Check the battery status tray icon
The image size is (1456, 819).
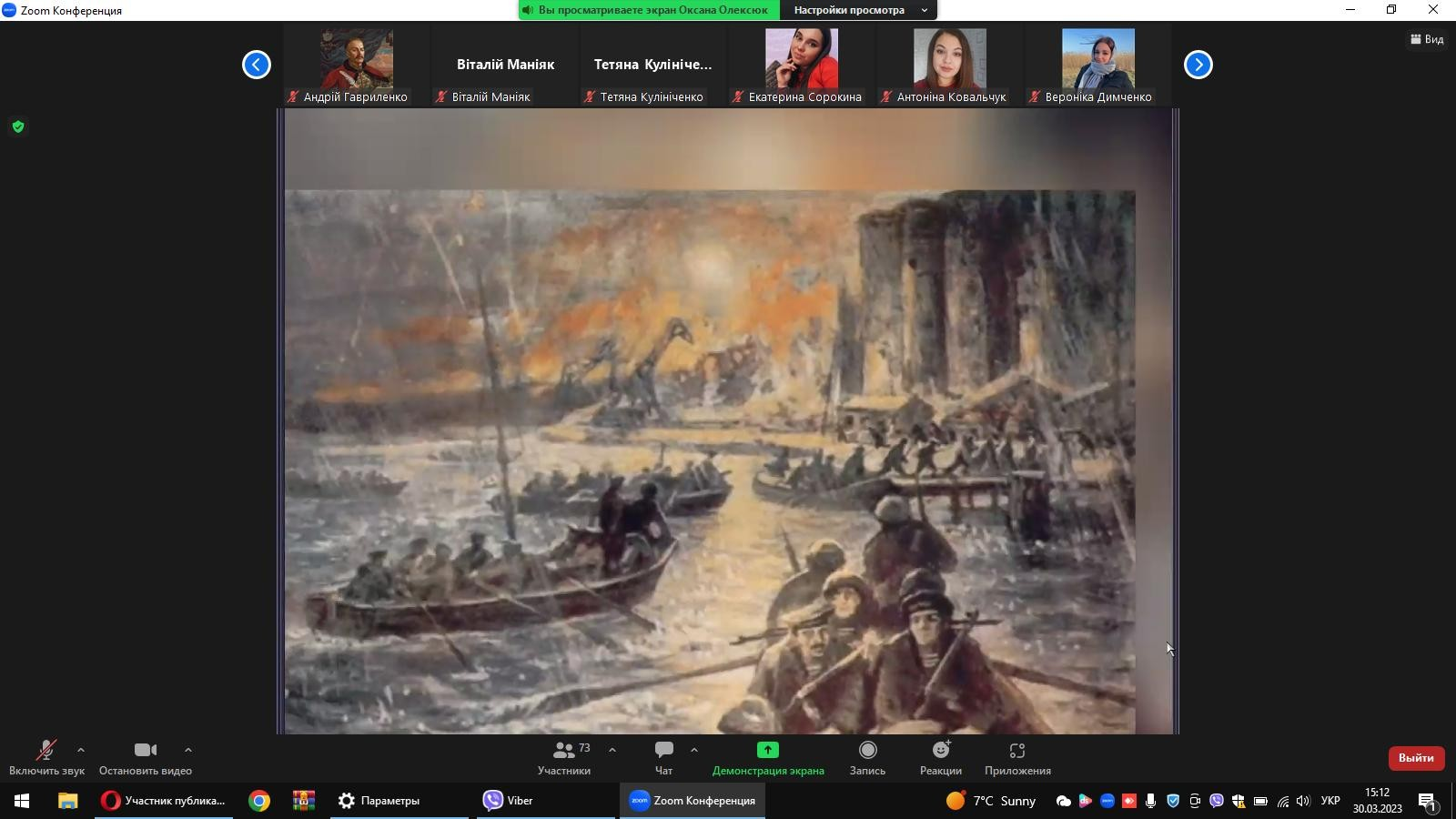(1260, 801)
